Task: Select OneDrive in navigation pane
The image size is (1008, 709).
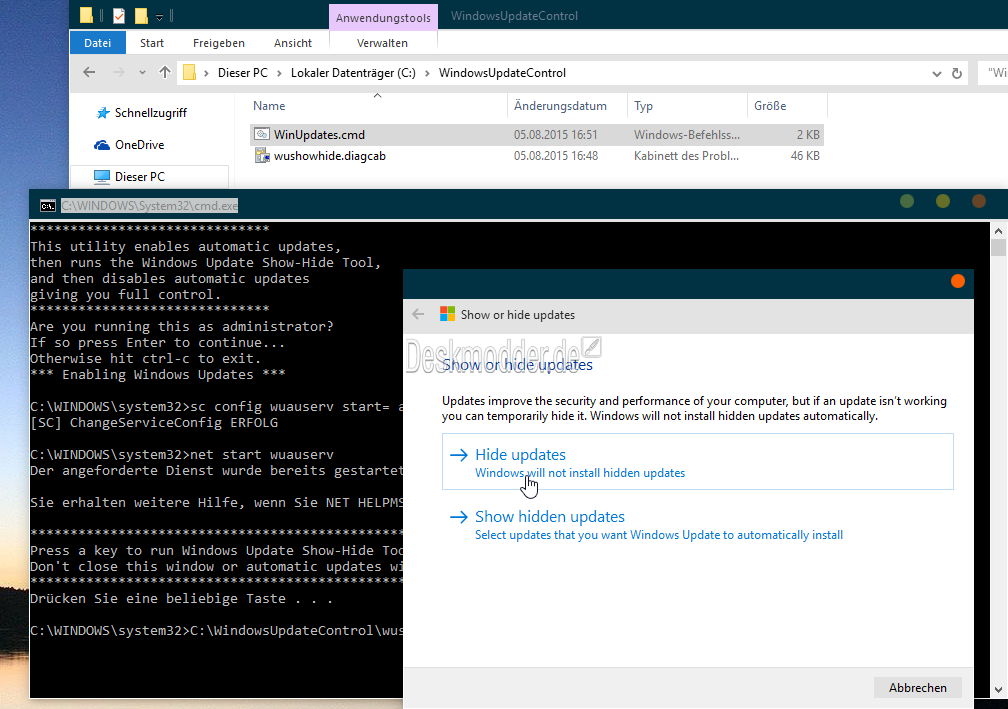Action: tap(140, 145)
